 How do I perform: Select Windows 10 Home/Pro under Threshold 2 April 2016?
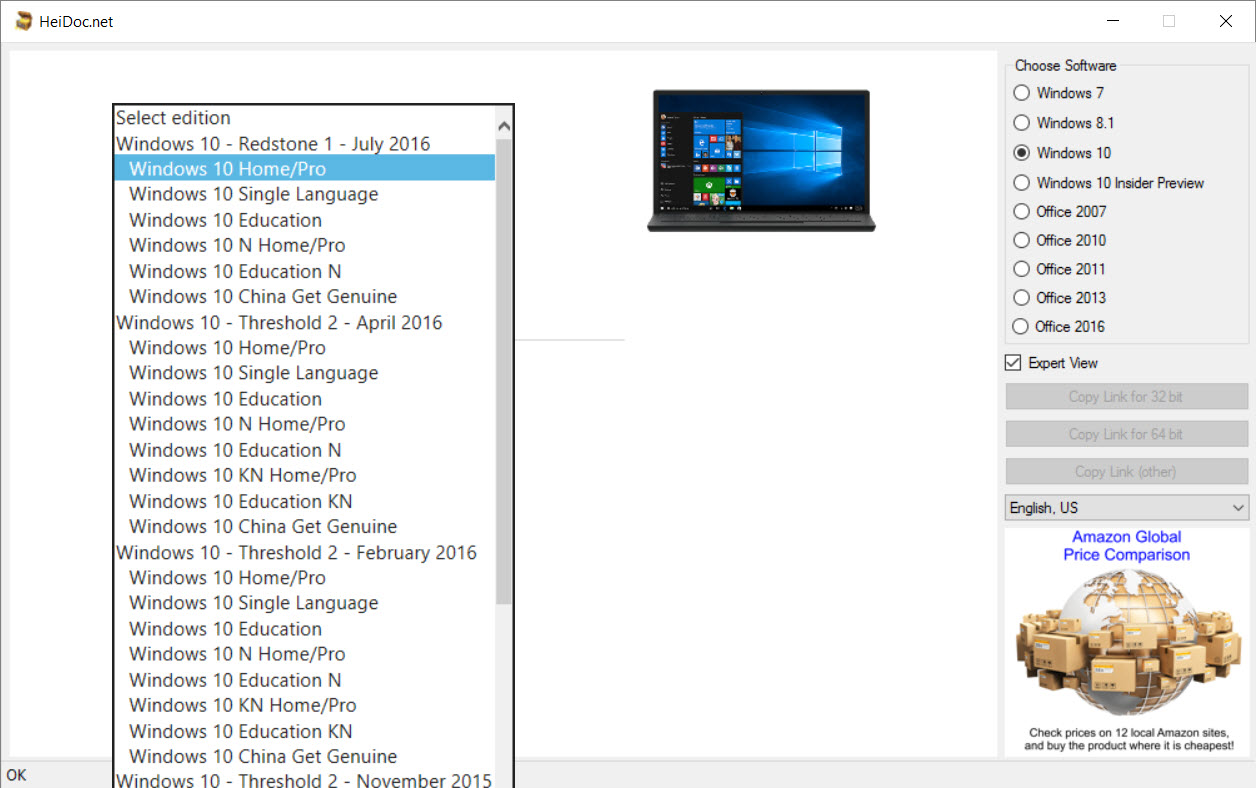coord(305,348)
